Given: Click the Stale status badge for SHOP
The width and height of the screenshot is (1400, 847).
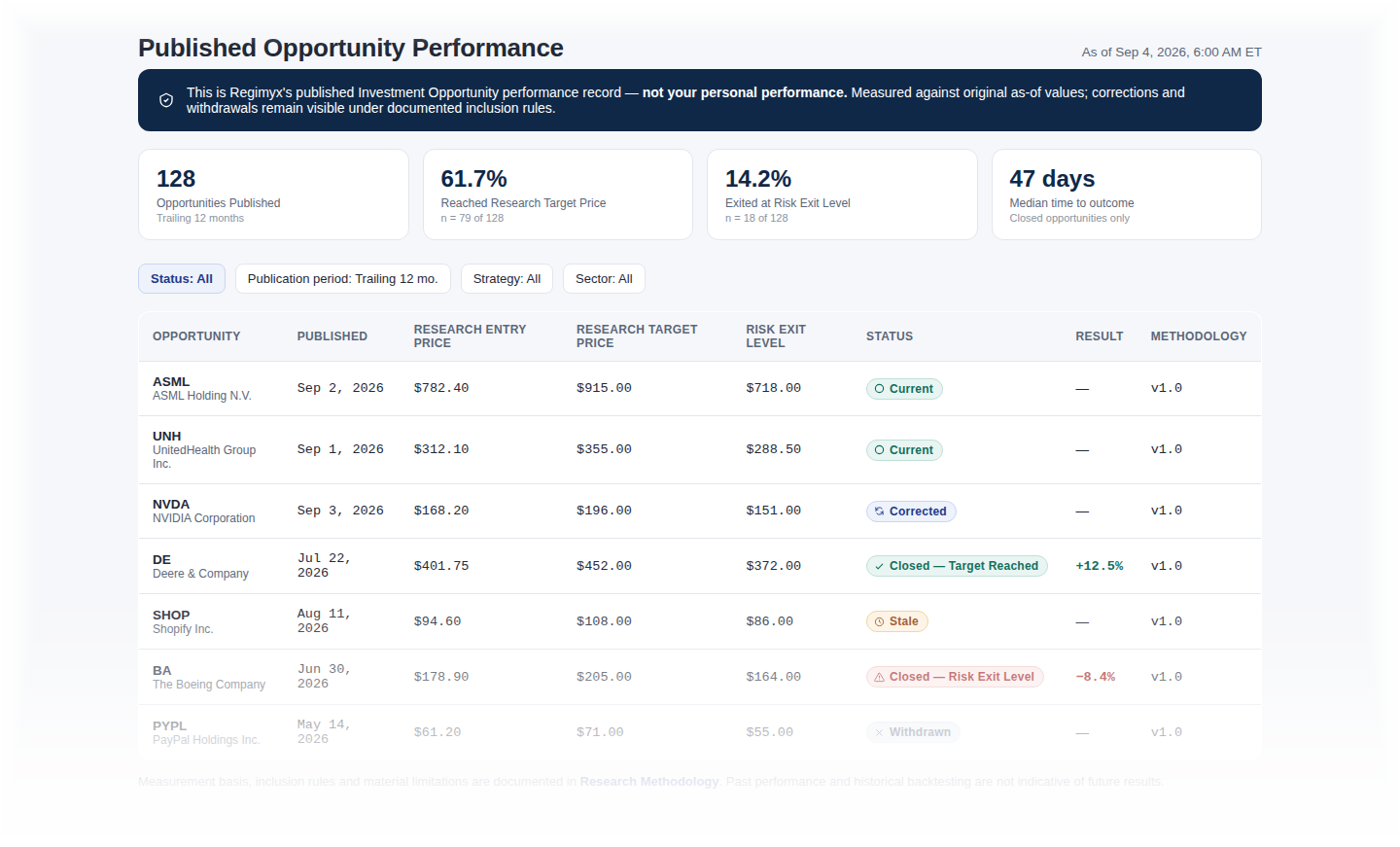Looking at the screenshot, I should (x=896, y=621).
